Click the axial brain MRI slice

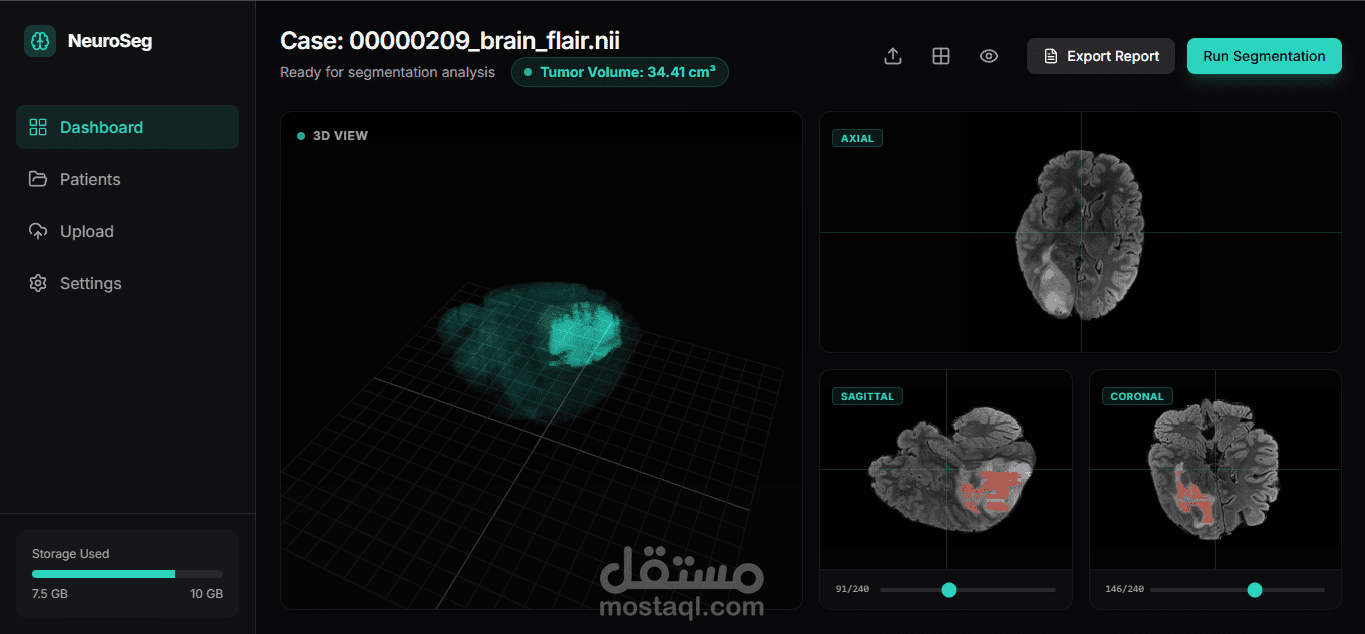pyautogui.click(x=1078, y=233)
